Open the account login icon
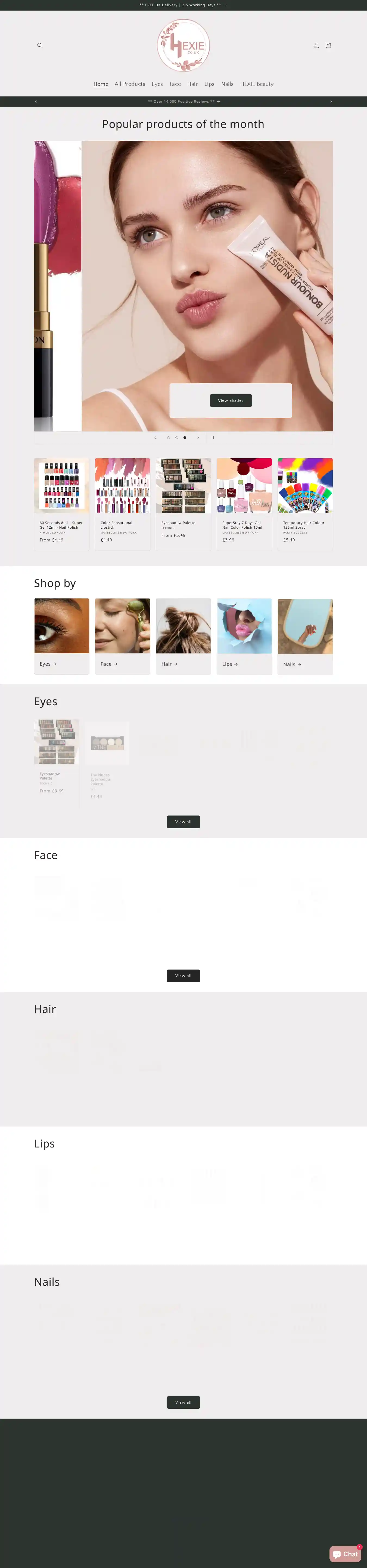Viewport: 367px width, 1568px height. coord(316,46)
